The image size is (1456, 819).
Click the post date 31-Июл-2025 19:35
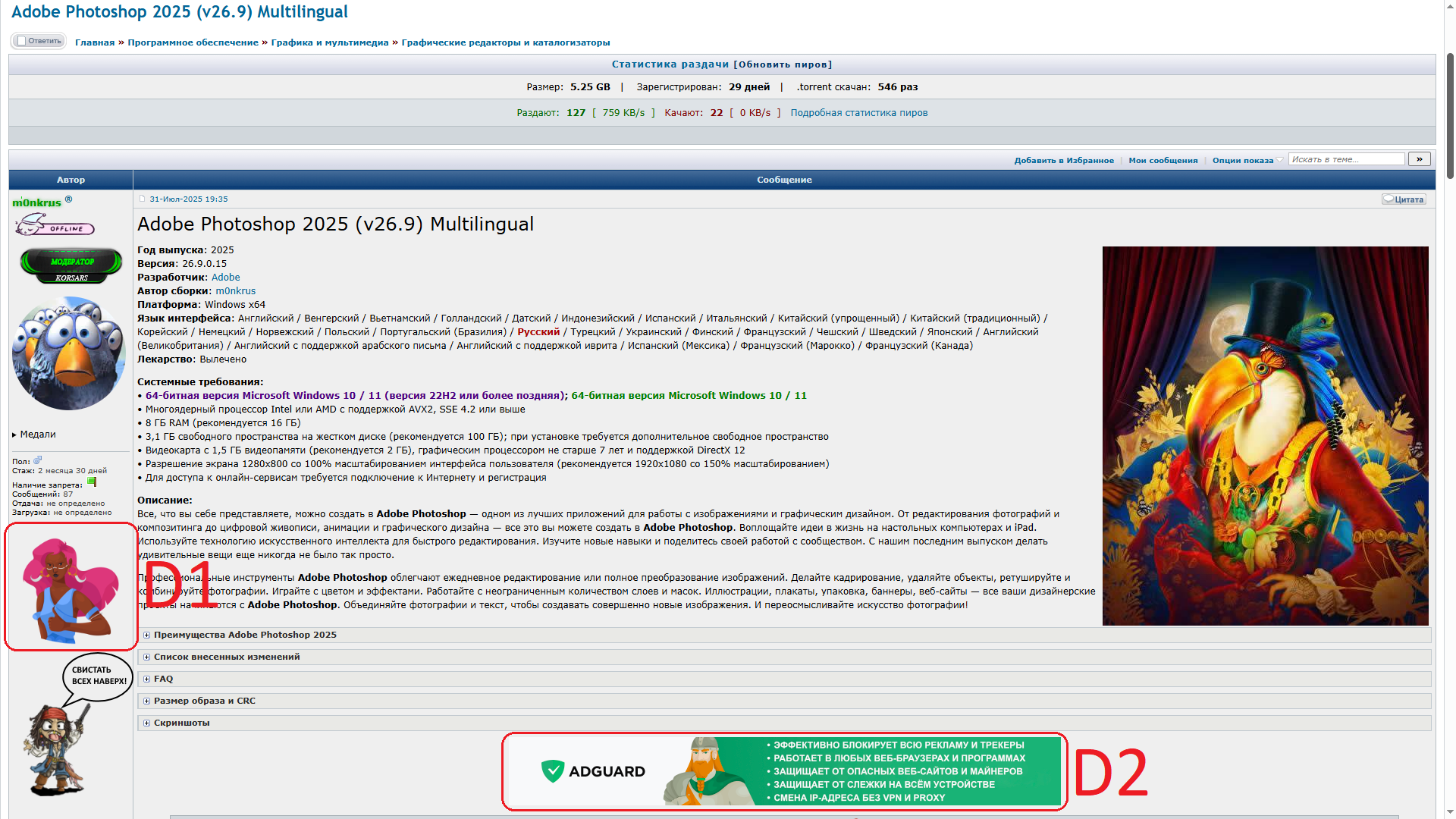click(189, 199)
